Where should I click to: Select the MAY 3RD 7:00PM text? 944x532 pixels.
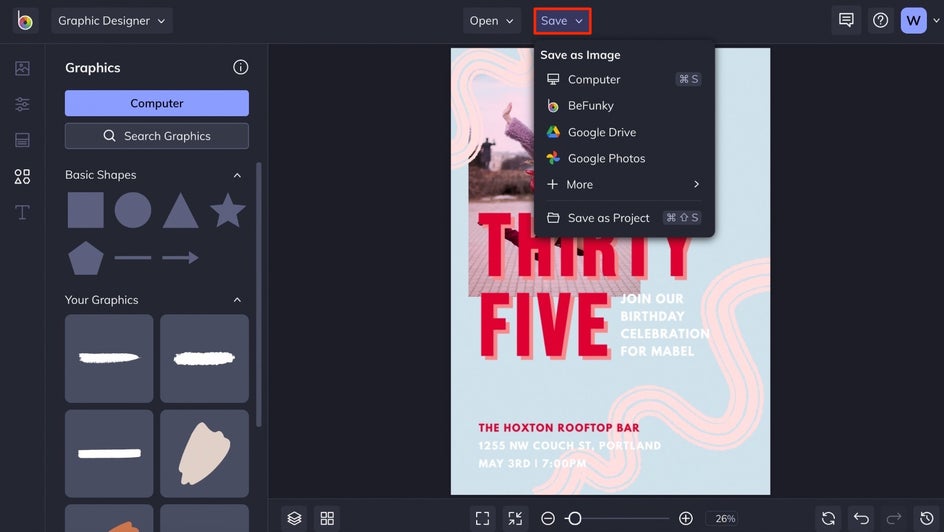point(532,463)
